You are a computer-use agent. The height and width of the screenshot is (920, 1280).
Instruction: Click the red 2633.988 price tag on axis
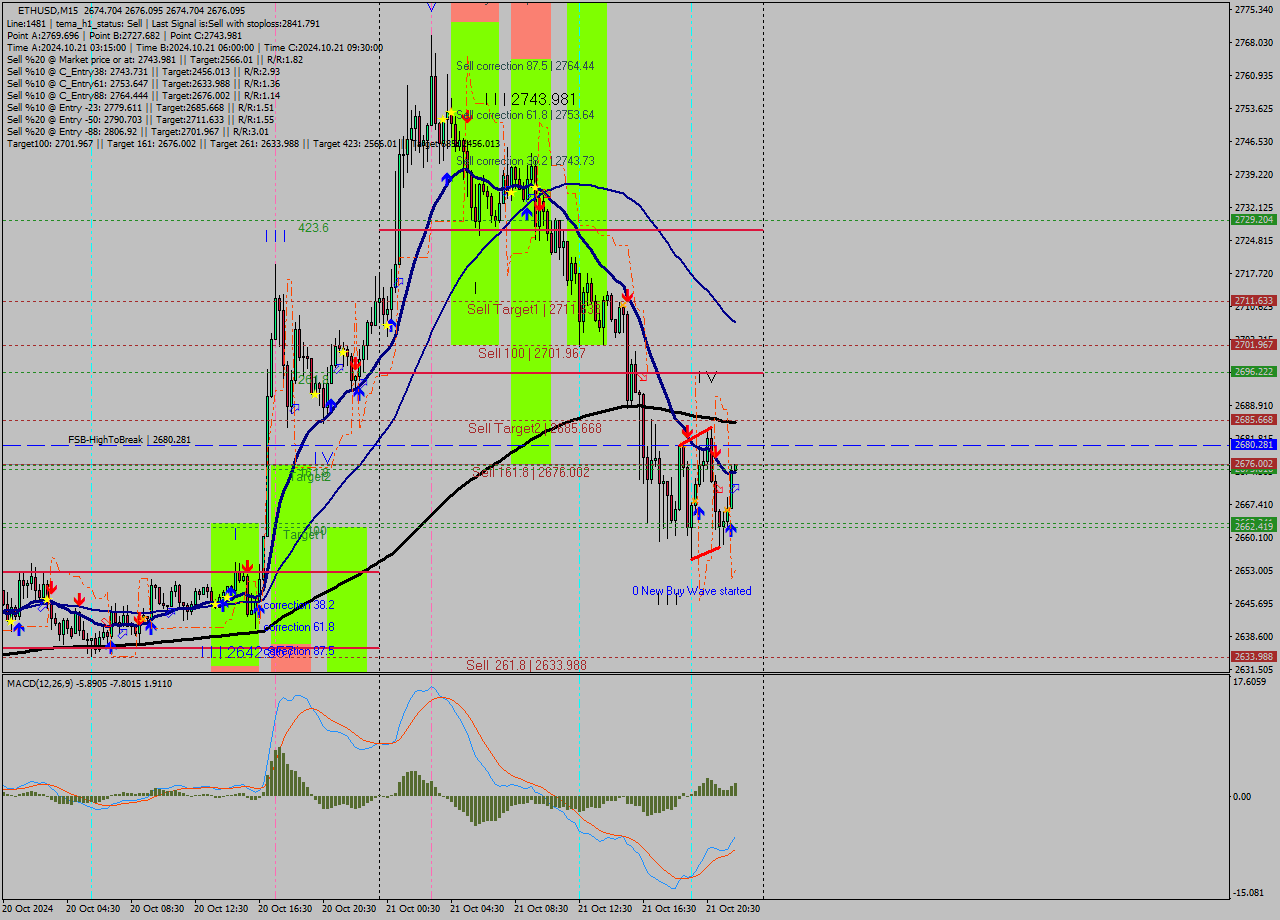[1253, 656]
